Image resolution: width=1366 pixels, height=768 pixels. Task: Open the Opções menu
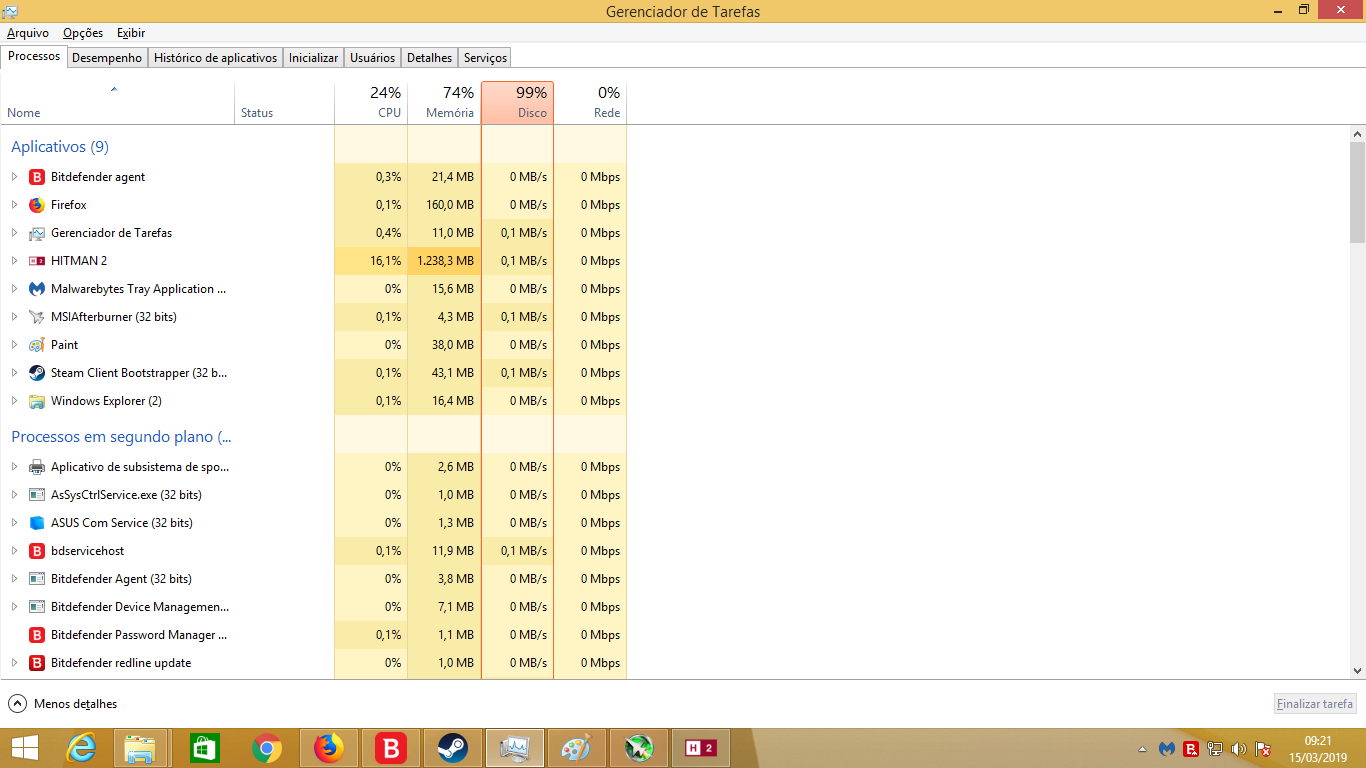click(83, 33)
